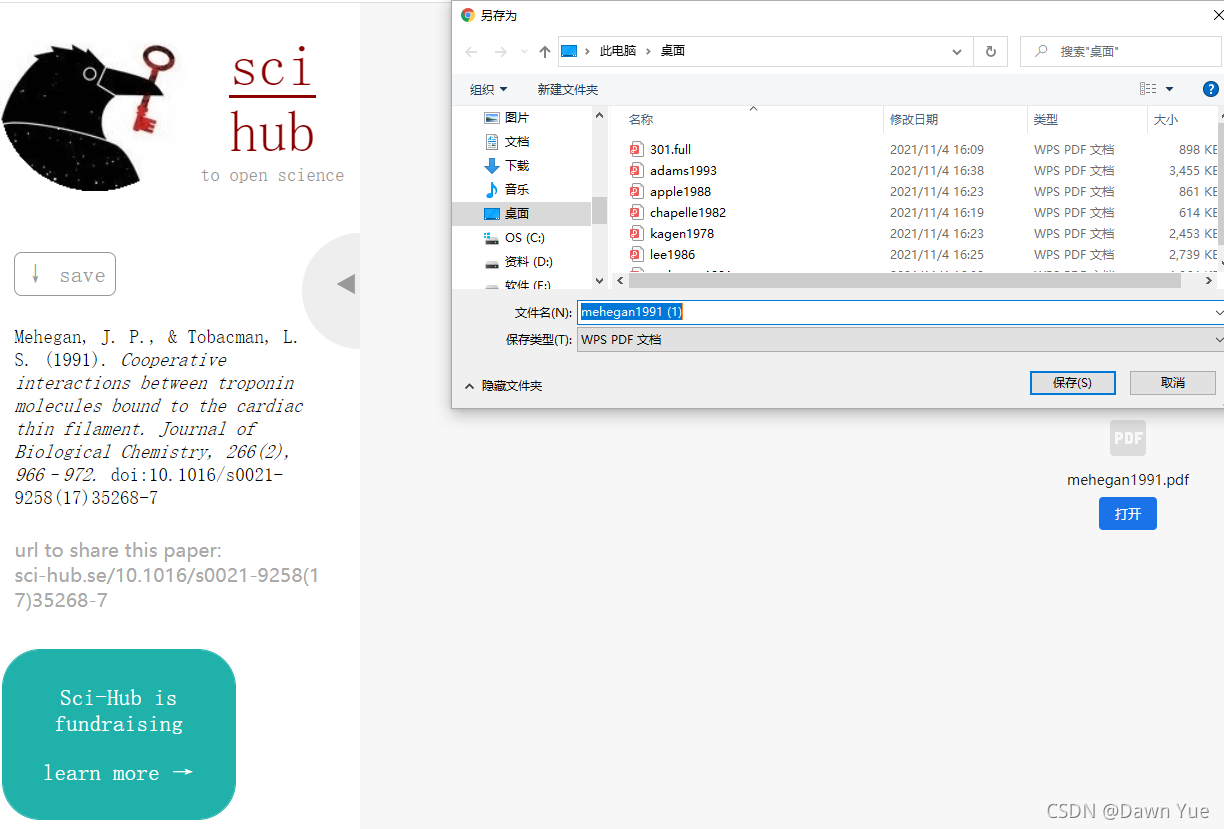
Task: Click navigation pane scrollbar down arrow
Action: click(x=600, y=281)
